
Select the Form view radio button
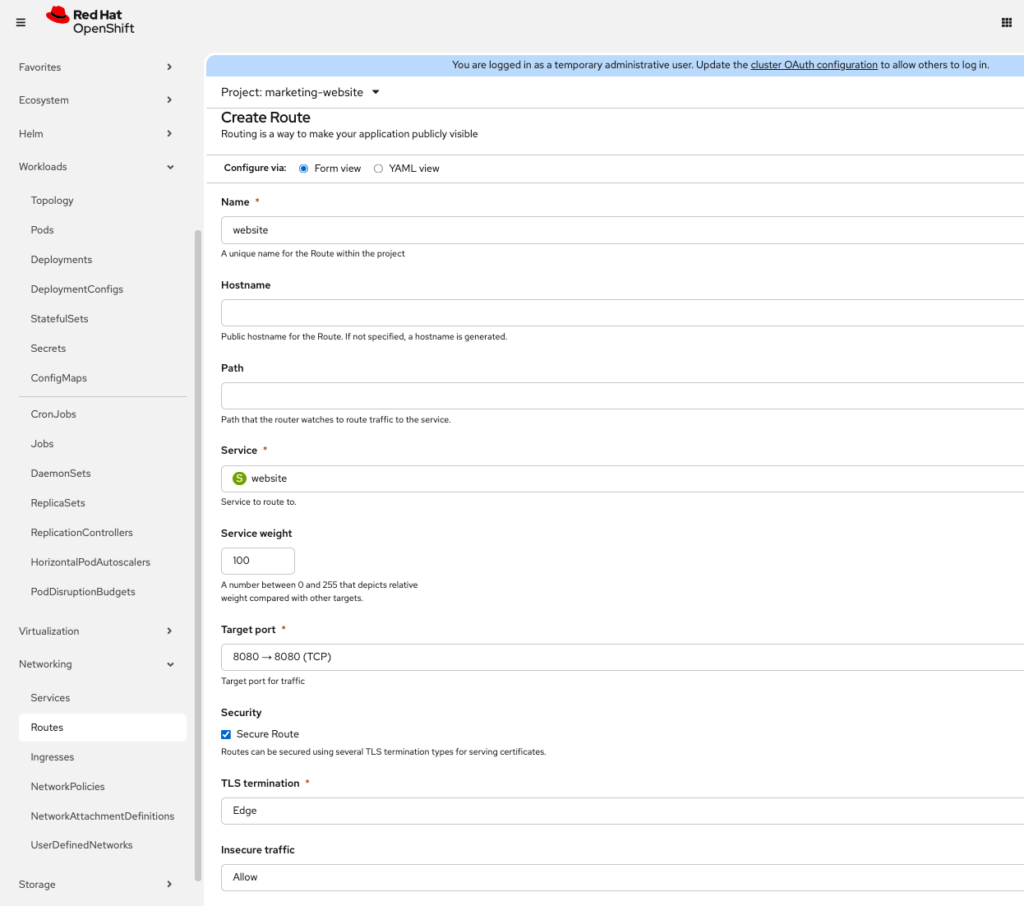click(x=304, y=168)
